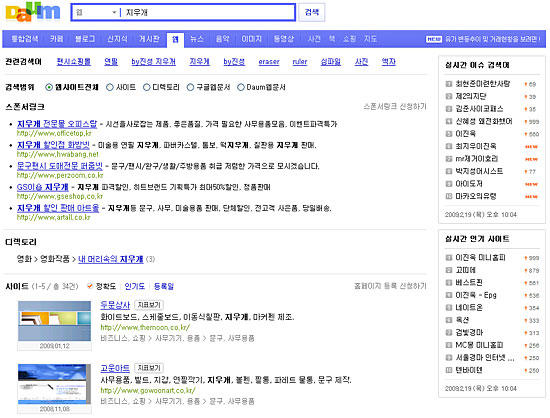Open the second site thumbnail dated 2008.11.08
This screenshot has width=550, height=418.
[x=54, y=384]
